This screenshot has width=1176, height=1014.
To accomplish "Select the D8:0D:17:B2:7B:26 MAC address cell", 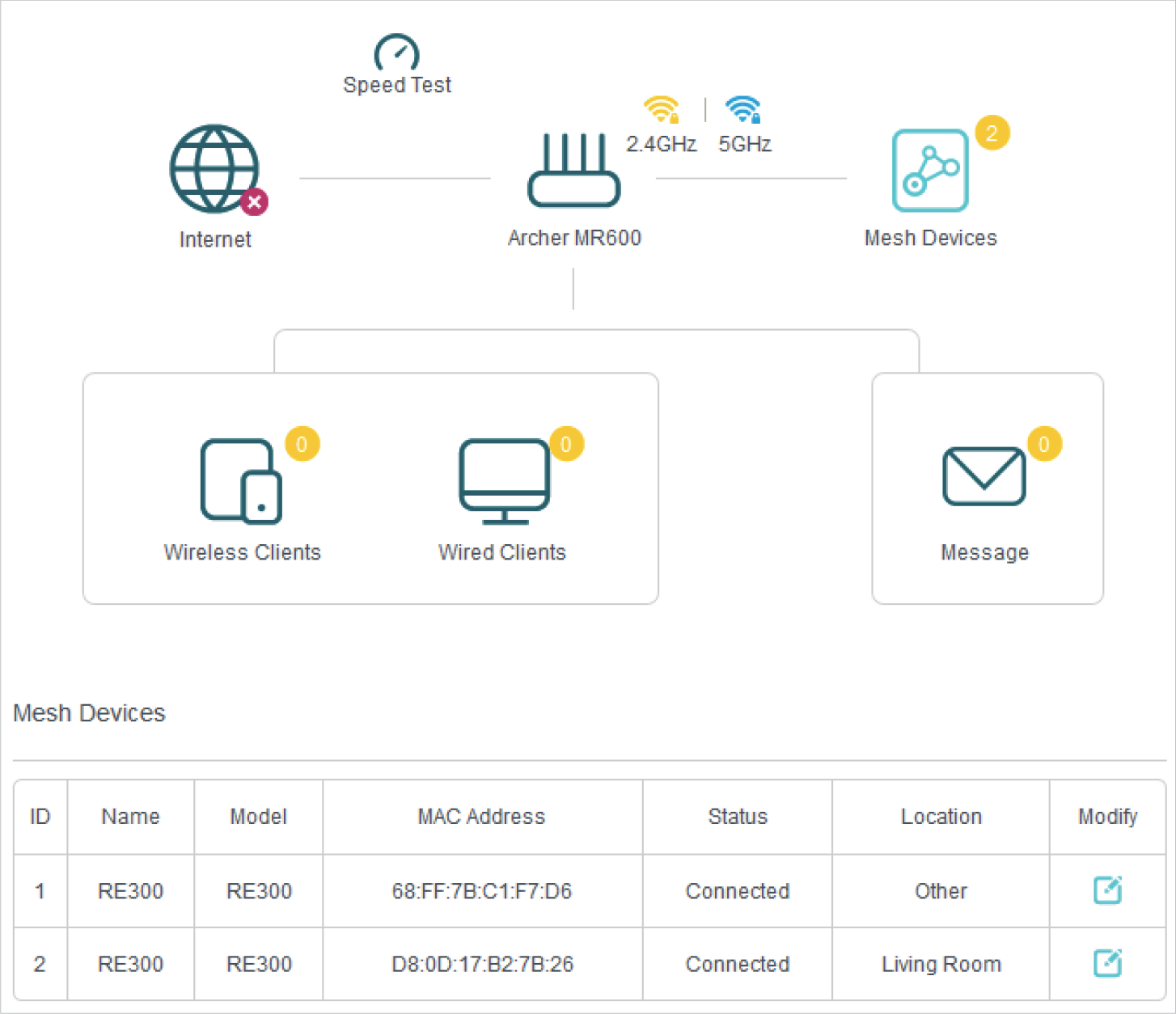I will pyautogui.click(x=482, y=964).
